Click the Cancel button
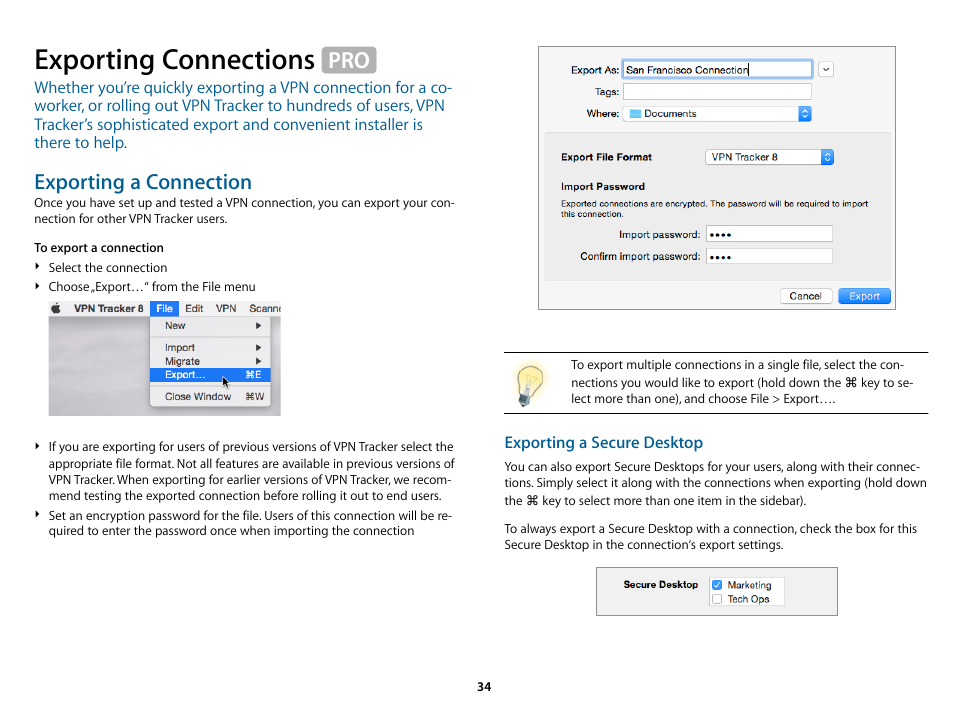 pos(806,296)
